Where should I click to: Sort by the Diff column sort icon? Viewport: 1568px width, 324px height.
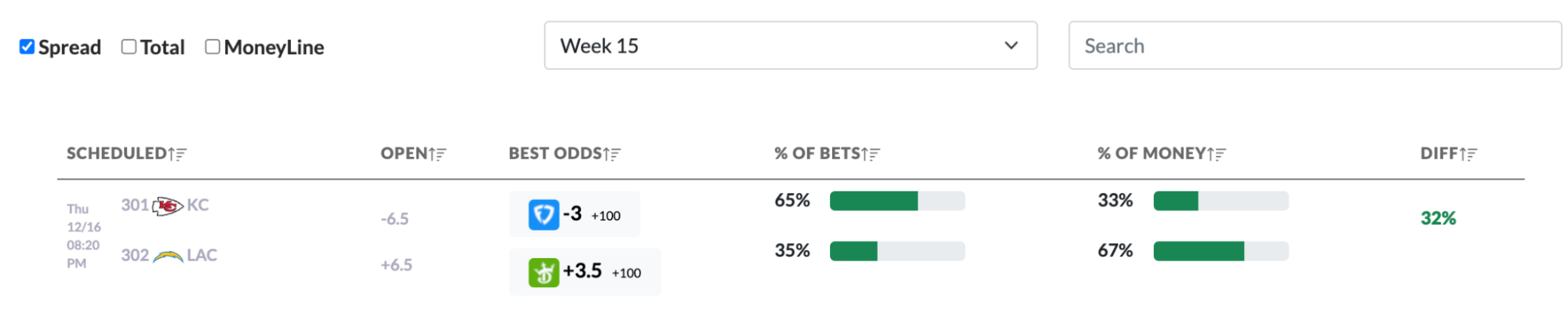(x=1468, y=155)
